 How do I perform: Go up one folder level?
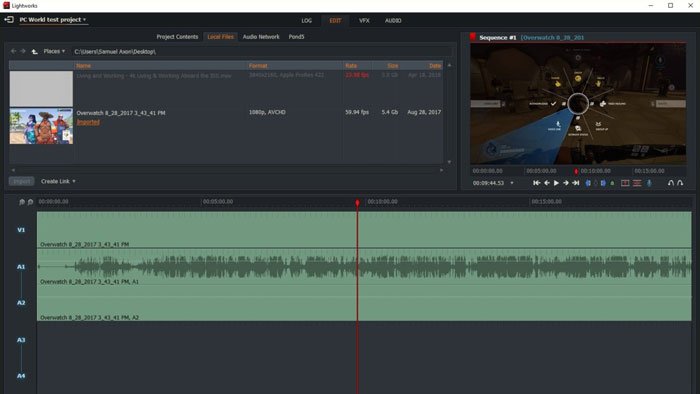coord(34,52)
